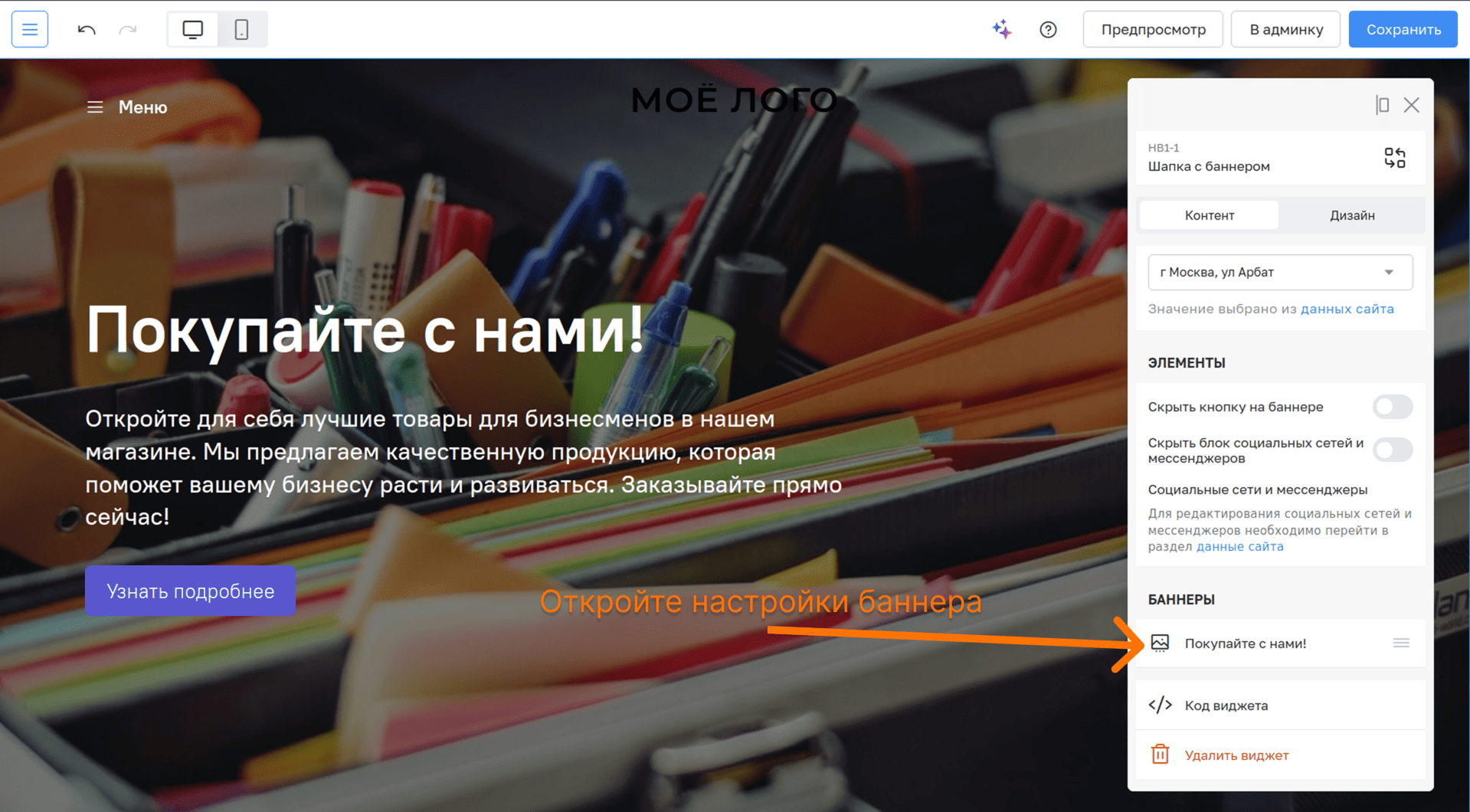This screenshot has width=1470, height=812.
Task: Follow the данных сайта link under address
Action: [x=1347, y=309]
